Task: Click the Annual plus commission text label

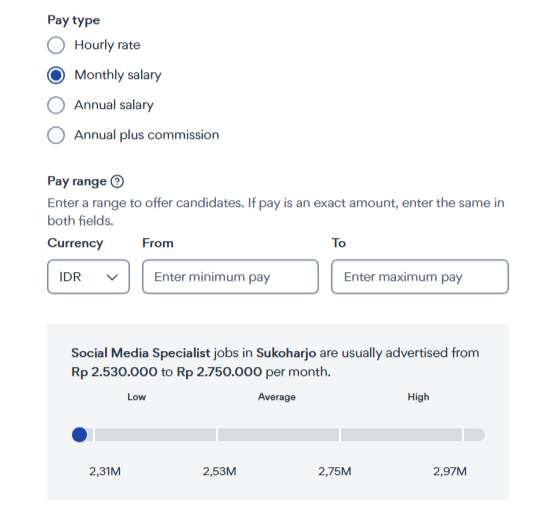Action: coord(147,135)
